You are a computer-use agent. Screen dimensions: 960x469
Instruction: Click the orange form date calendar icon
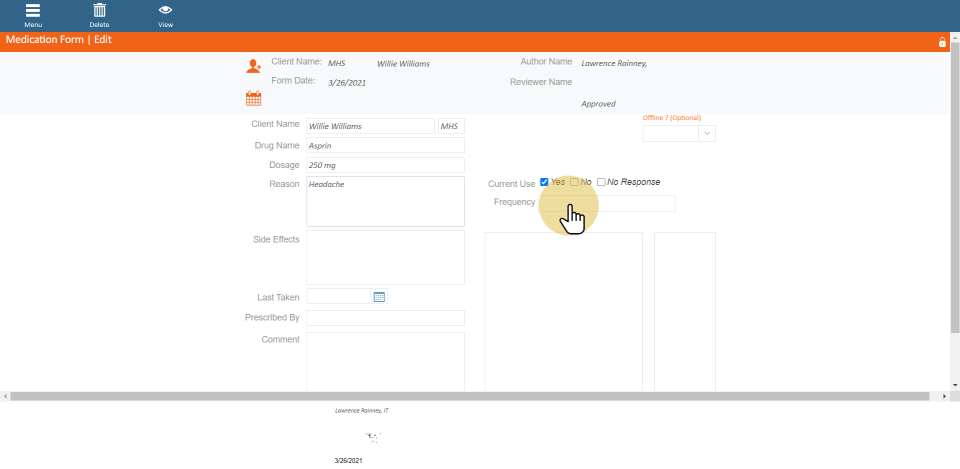point(253,98)
